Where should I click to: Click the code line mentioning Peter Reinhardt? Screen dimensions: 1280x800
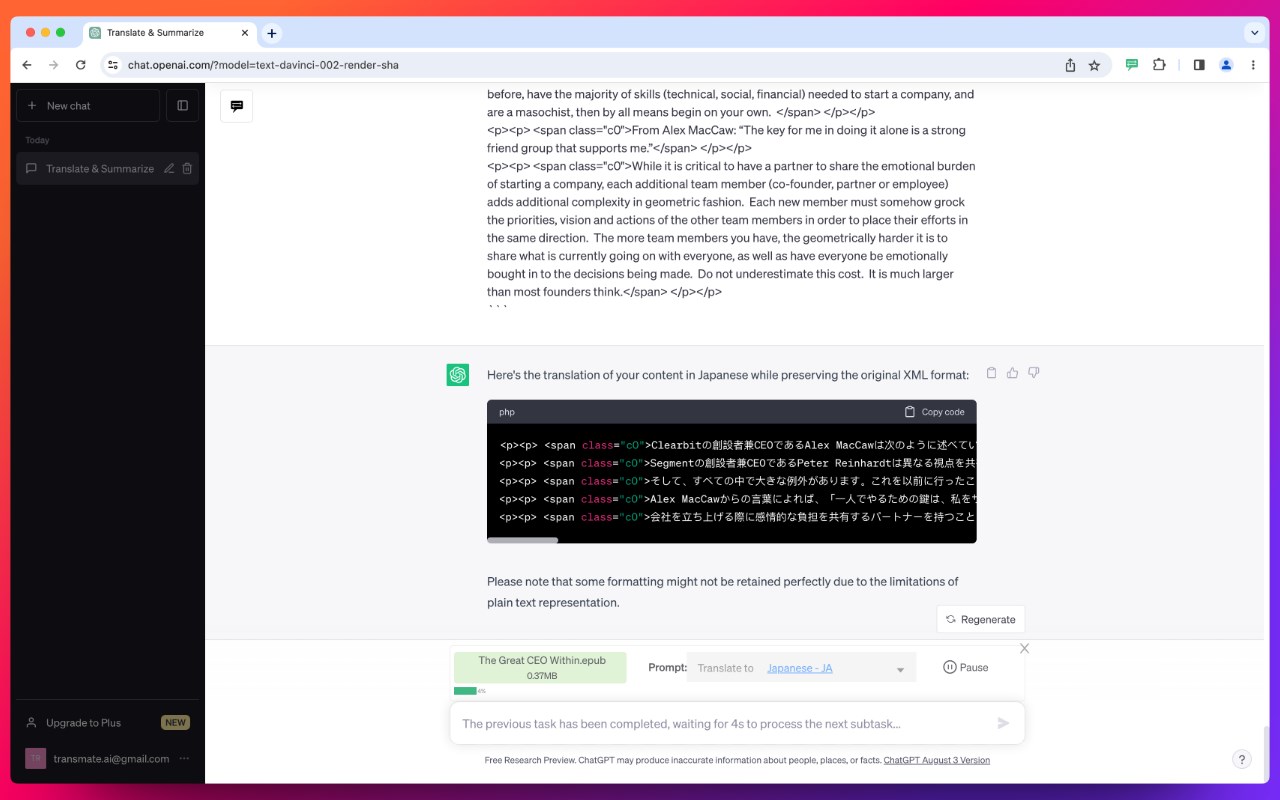tap(738, 463)
